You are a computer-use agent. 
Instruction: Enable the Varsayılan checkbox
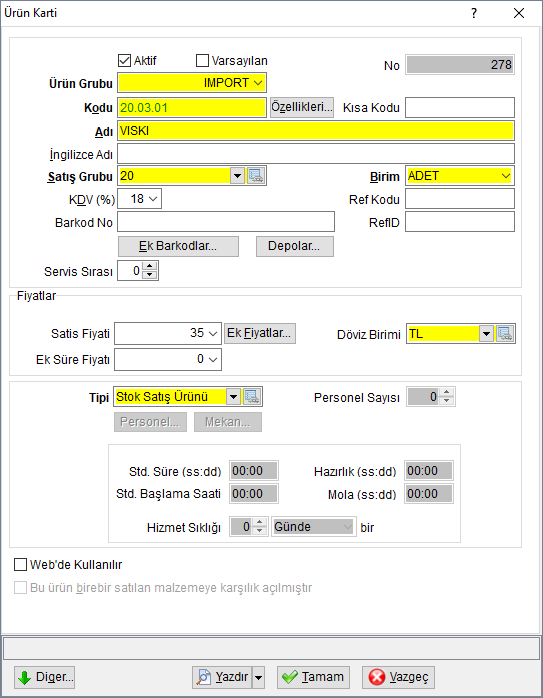[202, 61]
